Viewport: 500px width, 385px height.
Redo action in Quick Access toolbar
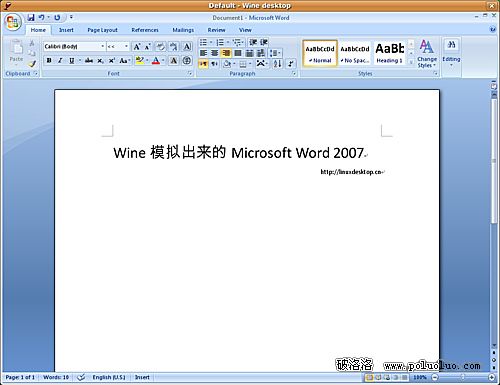pyautogui.click(x=57, y=17)
